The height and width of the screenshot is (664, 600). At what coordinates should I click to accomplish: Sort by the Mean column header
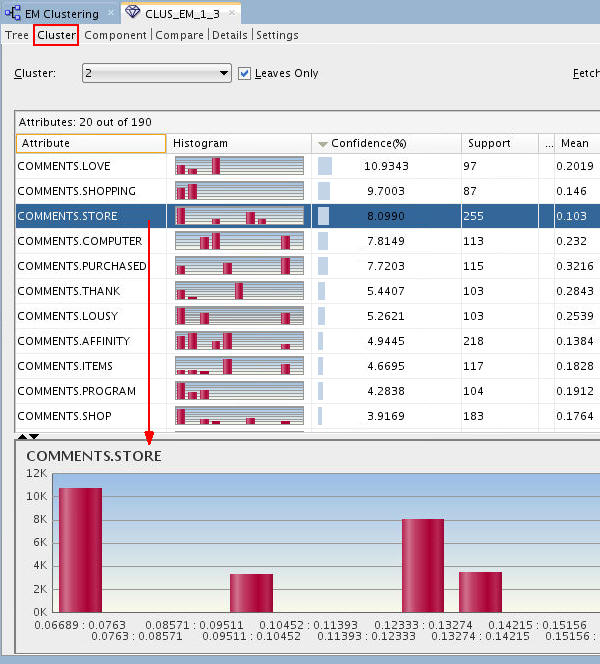coord(577,143)
